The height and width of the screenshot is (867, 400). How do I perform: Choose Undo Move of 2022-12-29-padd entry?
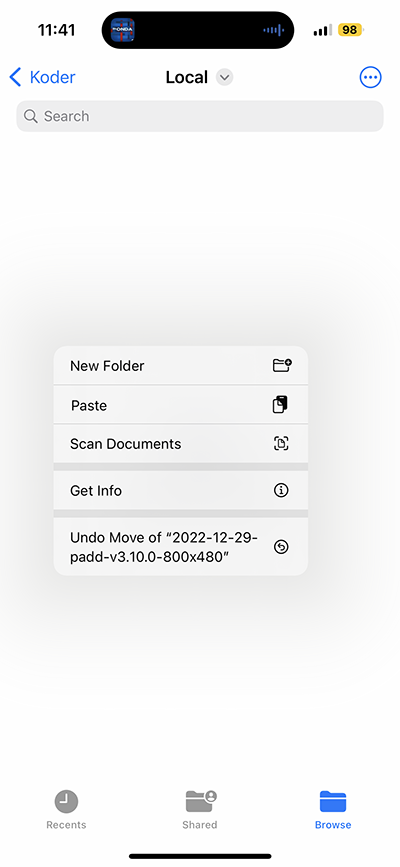point(180,547)
